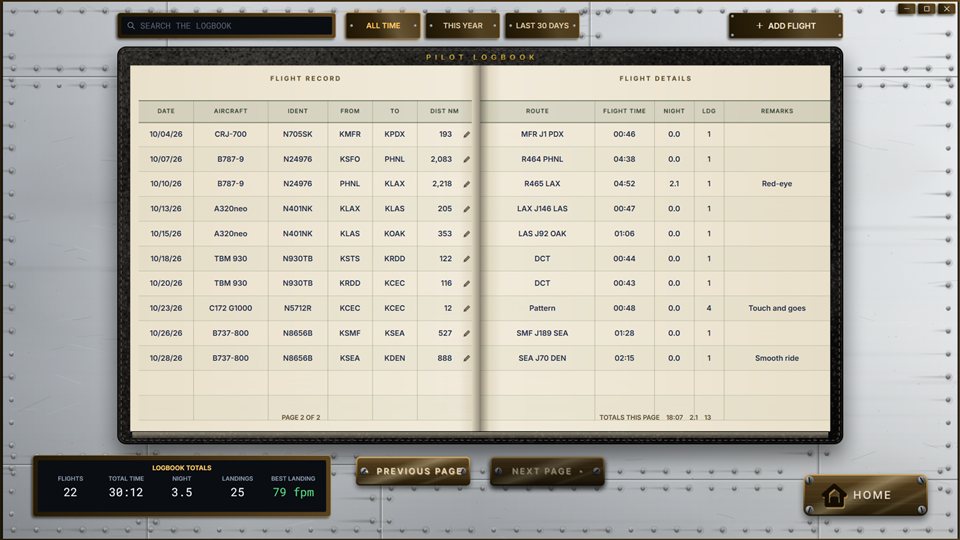Click the Aircraft column header
960x540 pixels.
point(230,111)
